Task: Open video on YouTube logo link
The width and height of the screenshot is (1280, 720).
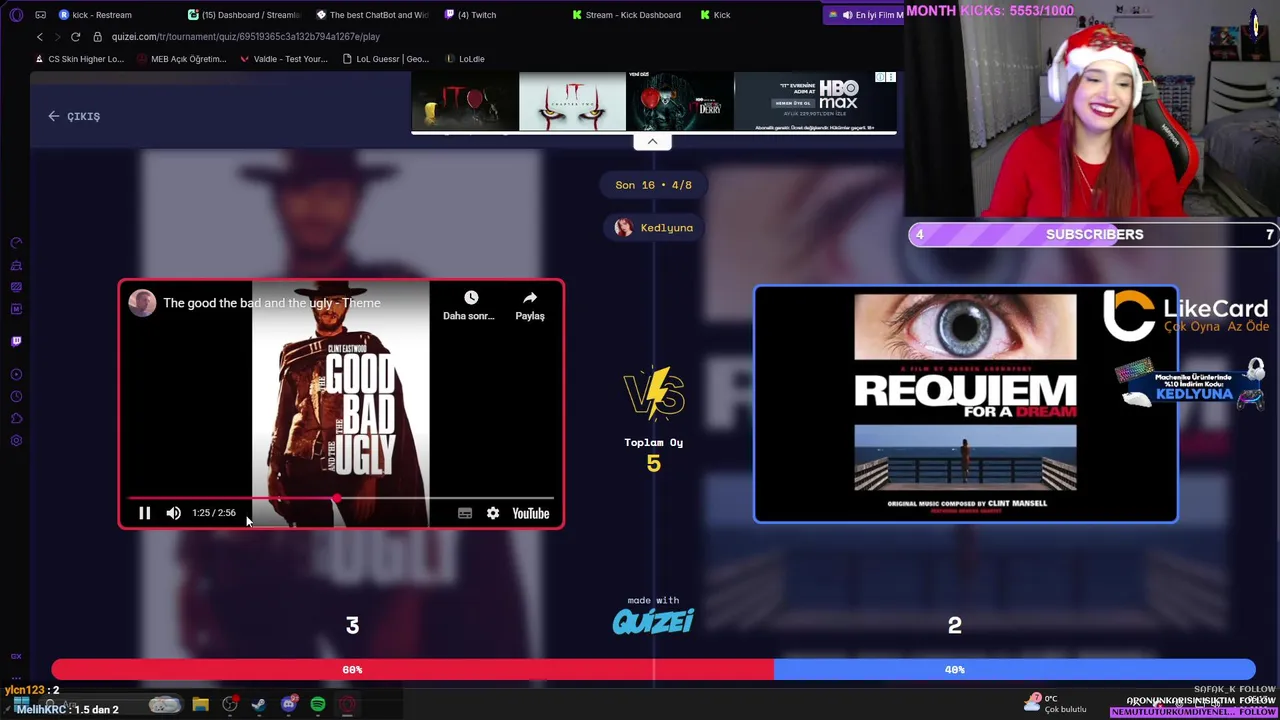Action: tap(531, 513)
